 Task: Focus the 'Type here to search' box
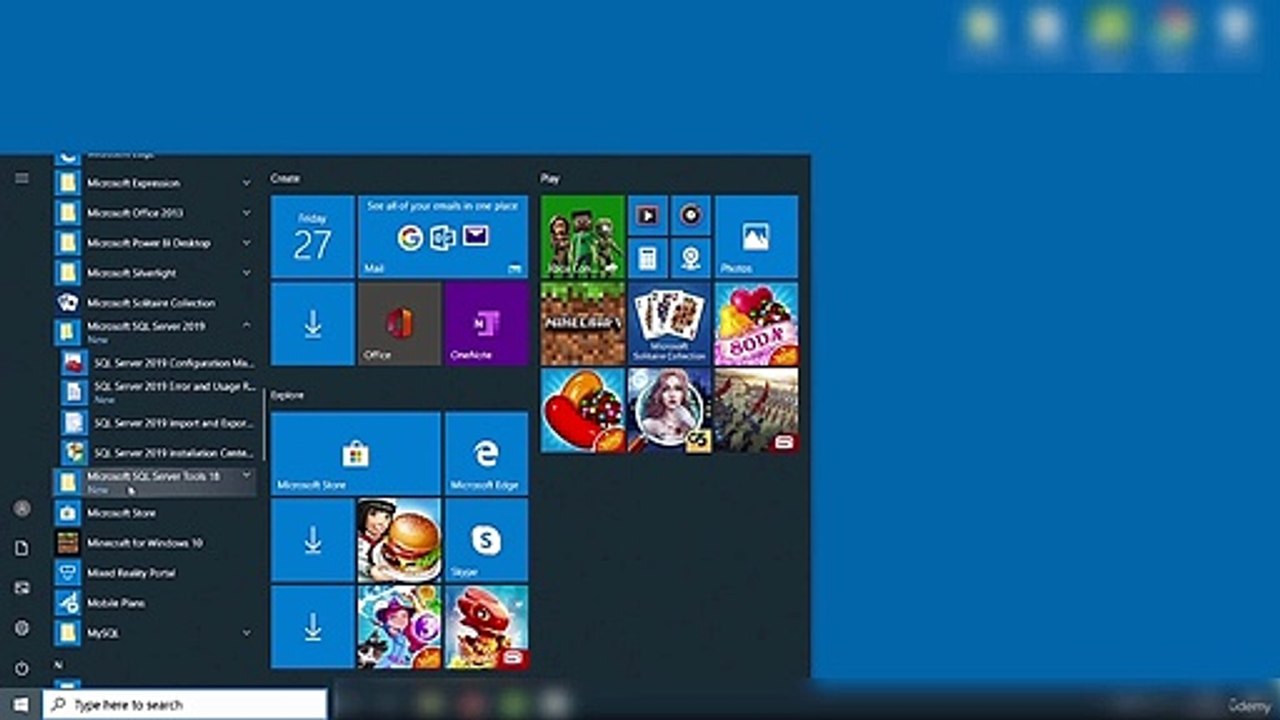184,705
